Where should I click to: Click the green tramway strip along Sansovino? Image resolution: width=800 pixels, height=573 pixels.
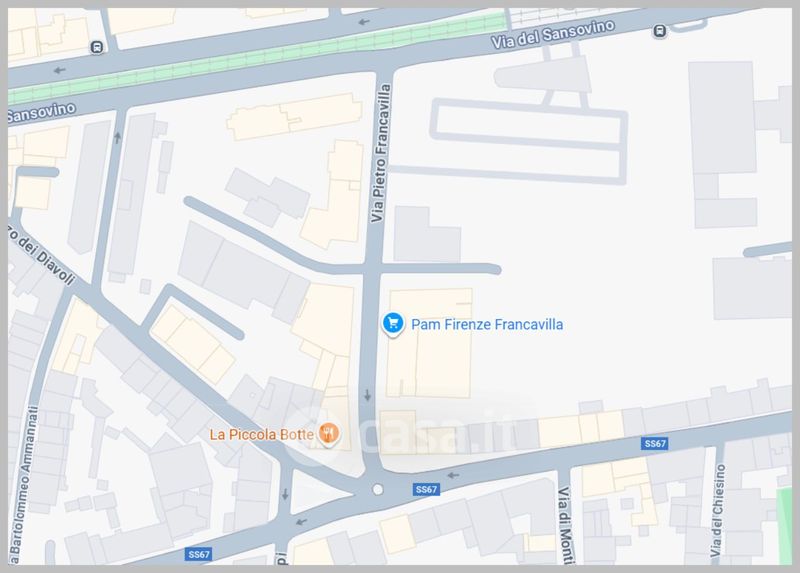[258, 58]
